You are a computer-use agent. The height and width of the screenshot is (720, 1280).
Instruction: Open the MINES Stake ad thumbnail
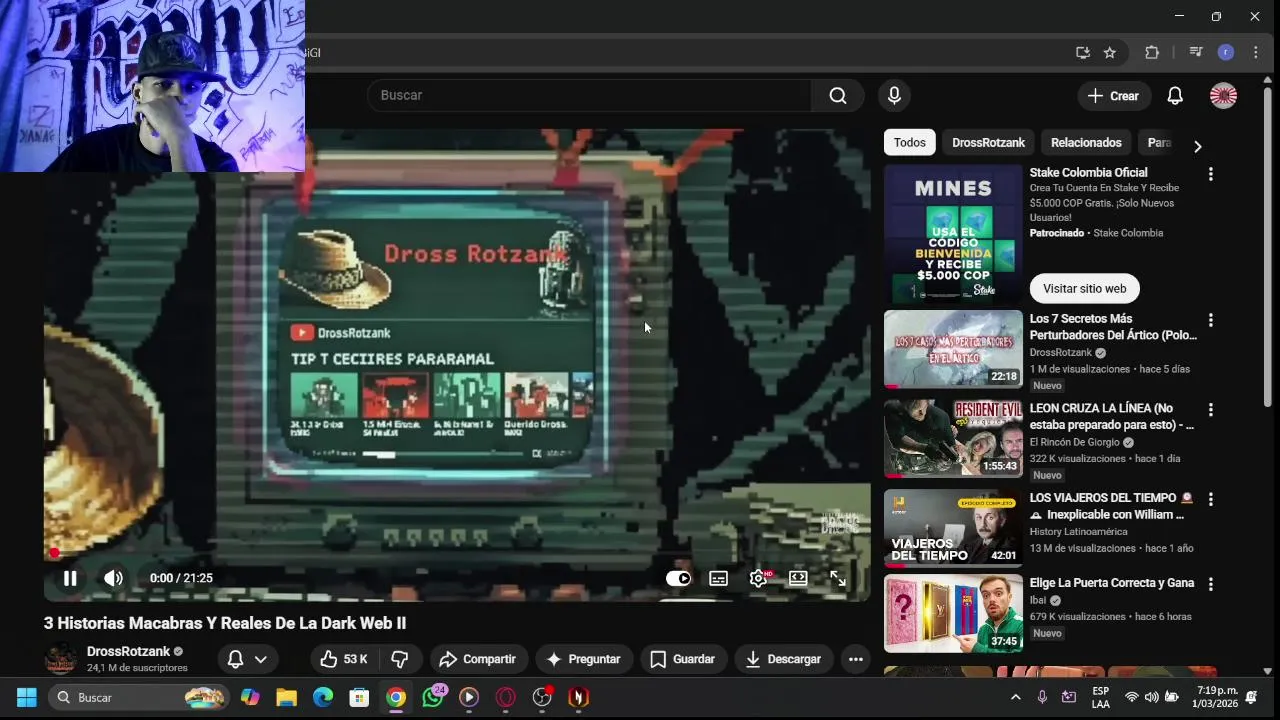[x=953, y=233]
